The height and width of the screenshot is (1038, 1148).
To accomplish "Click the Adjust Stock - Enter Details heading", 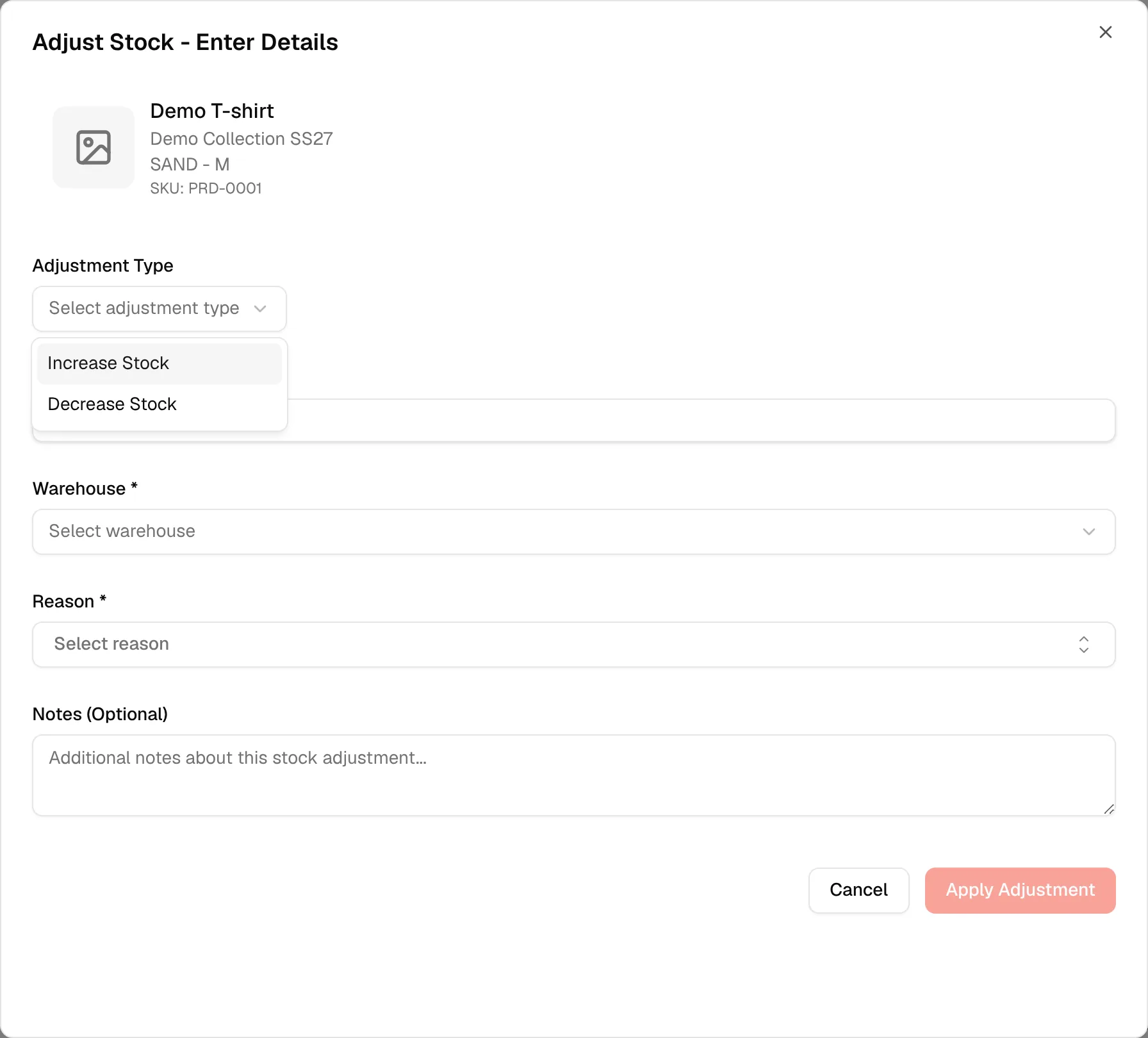I will (x=185, y=42).
